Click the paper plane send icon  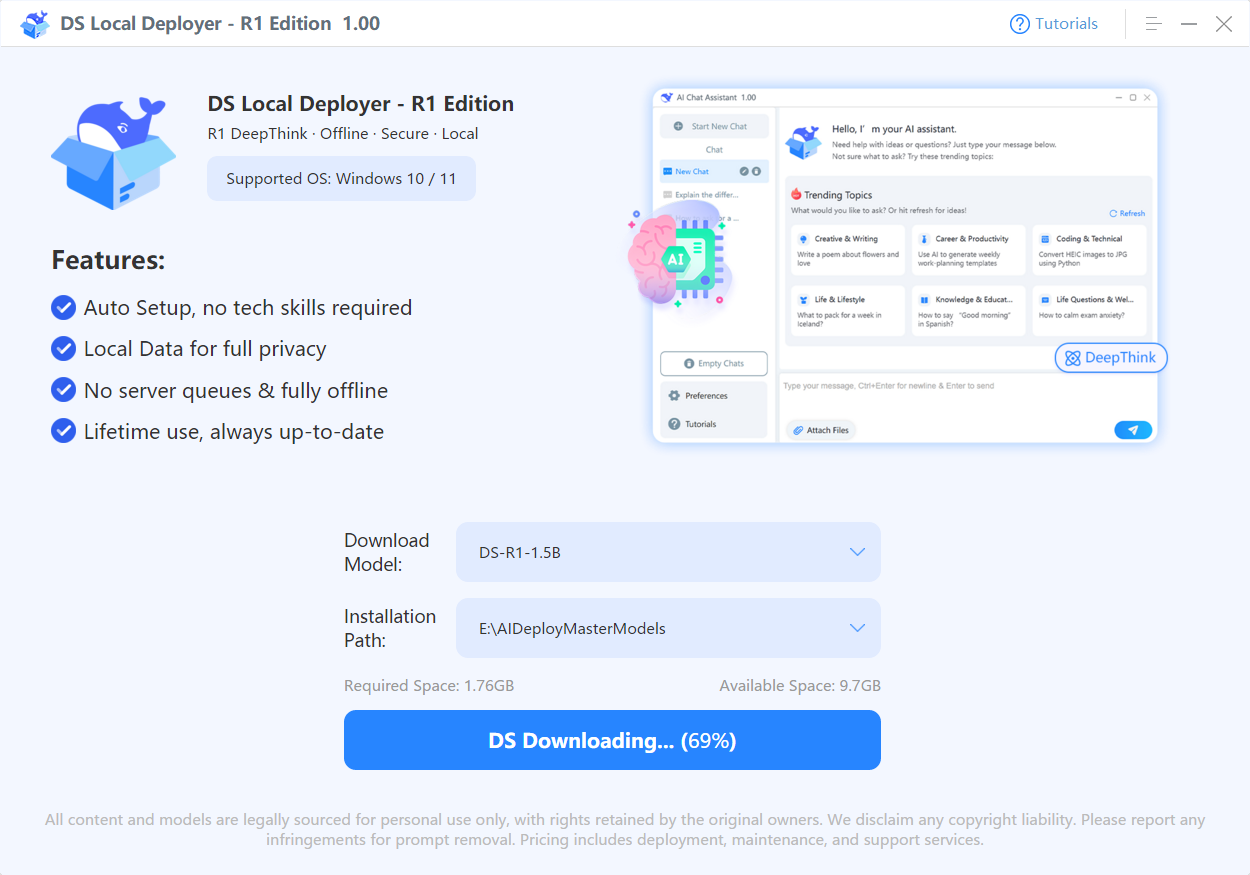[x=1133, y=430]
